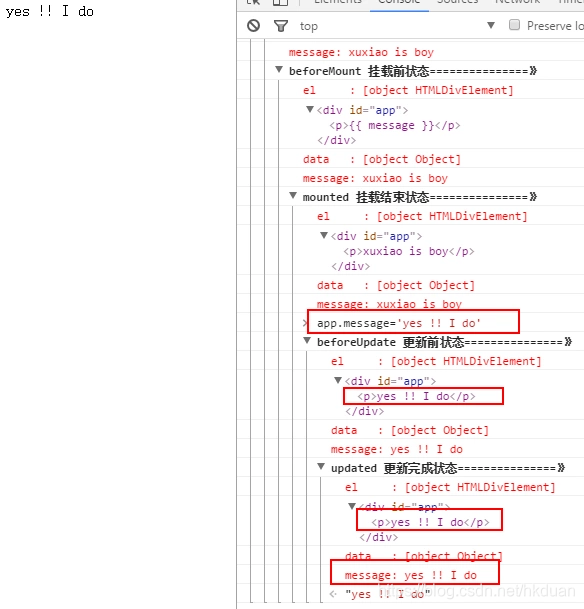Click 'data : [object Object]' under beforeUpdate

pyautogui.click(x=410, y=431)
